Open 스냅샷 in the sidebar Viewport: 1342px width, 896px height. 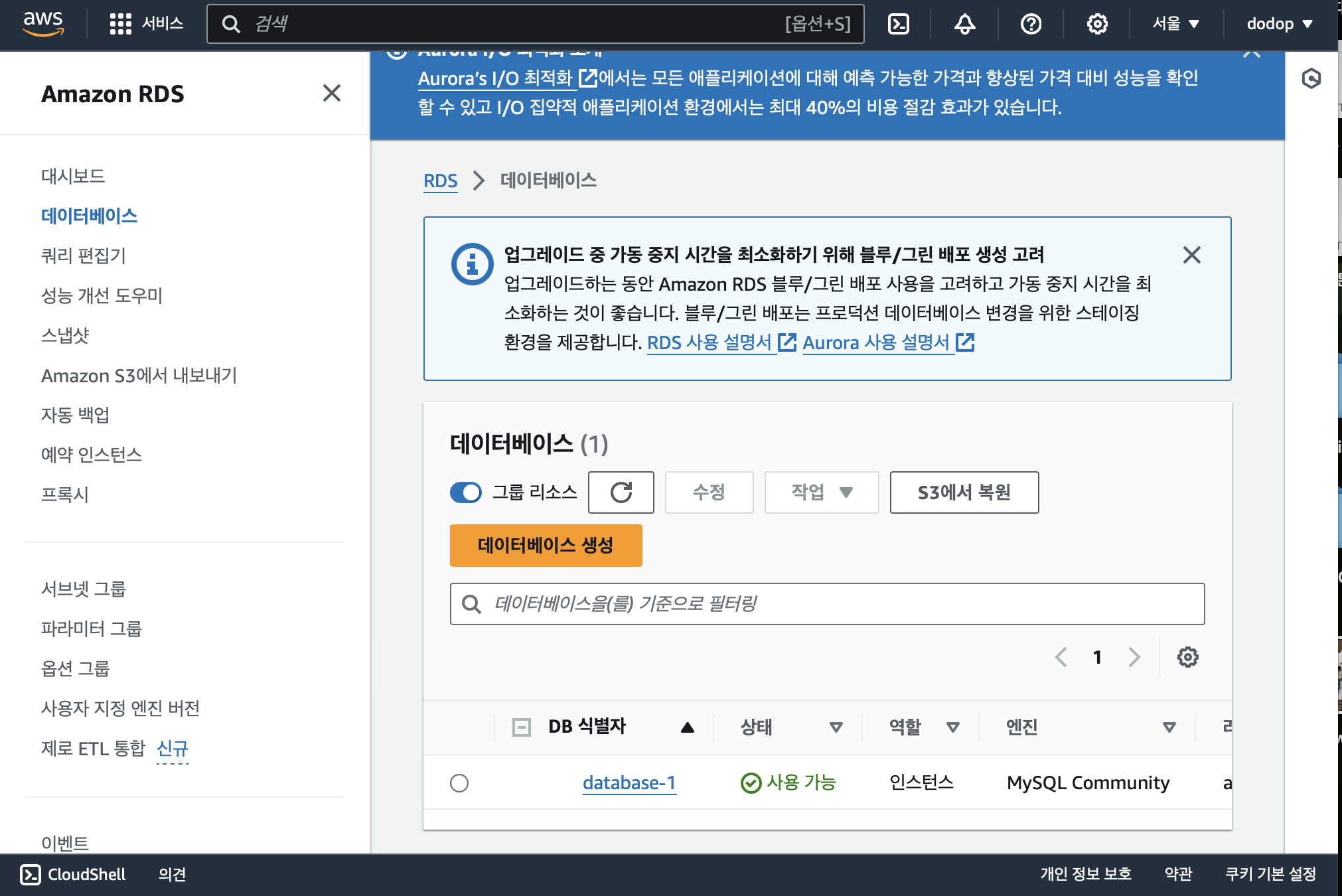tap(65, 335)
